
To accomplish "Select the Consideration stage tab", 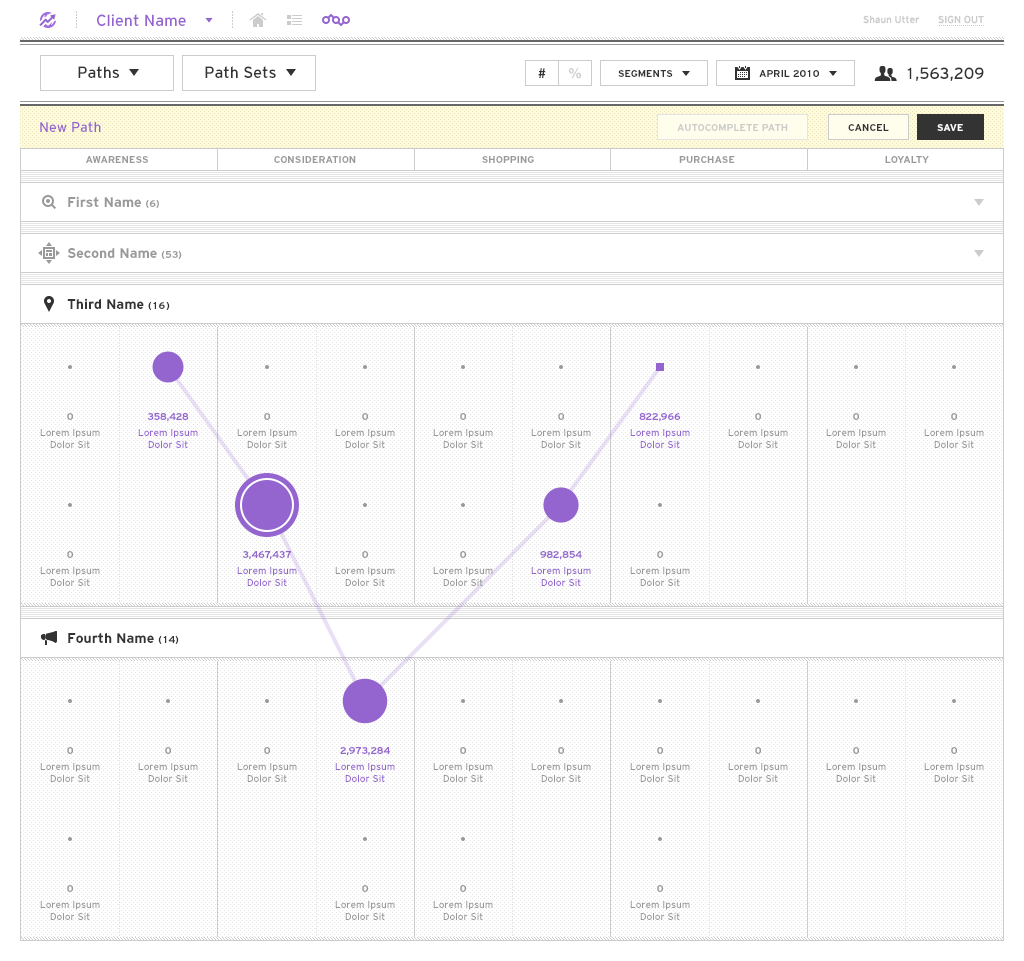I will click(315, 160).
